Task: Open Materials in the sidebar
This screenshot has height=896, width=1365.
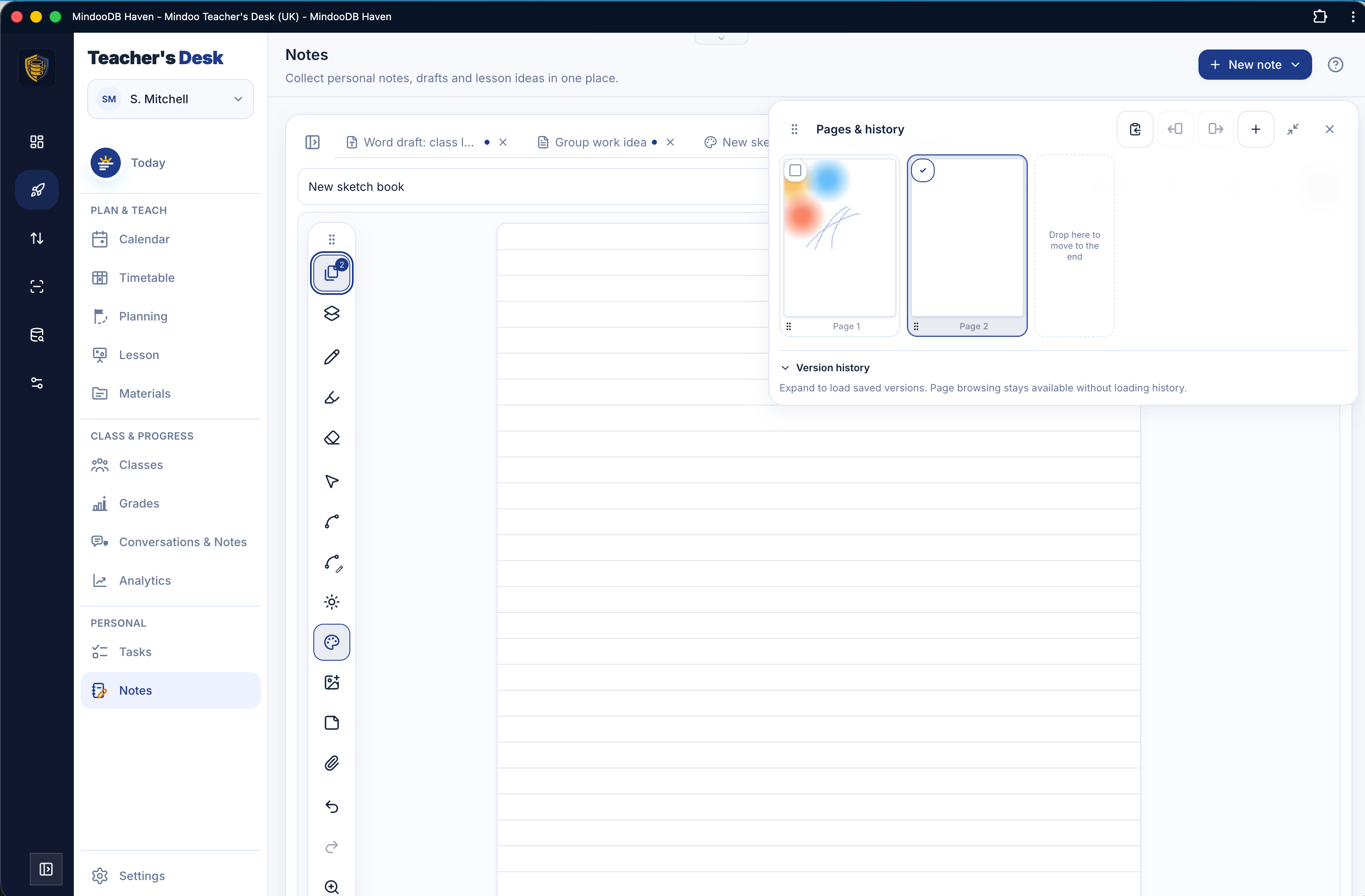Action: point(170,393)
